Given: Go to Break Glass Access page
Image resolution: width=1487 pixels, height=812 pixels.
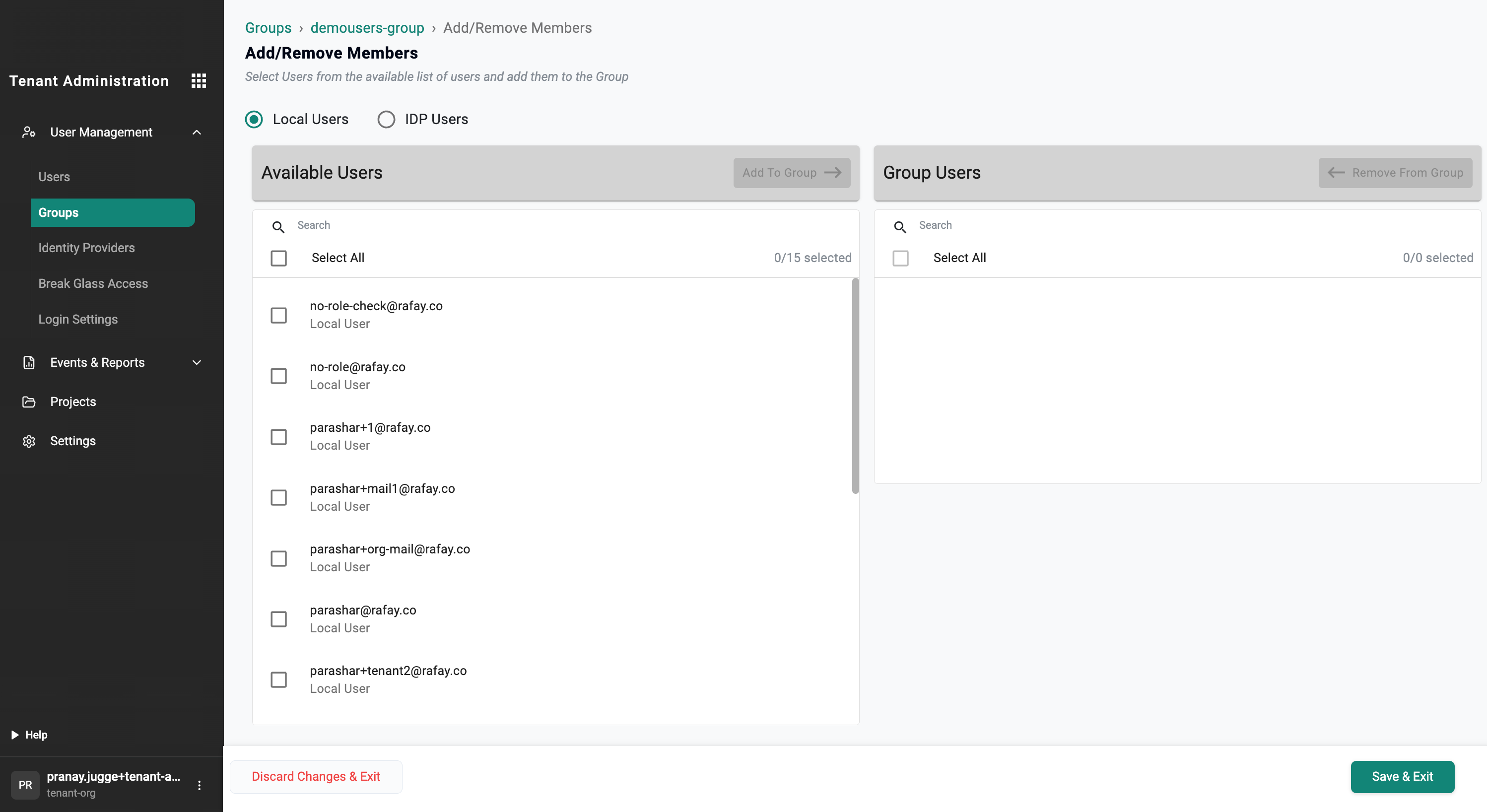Looking at the screenshot, I should pyautogui.click(x=93, y=283).
